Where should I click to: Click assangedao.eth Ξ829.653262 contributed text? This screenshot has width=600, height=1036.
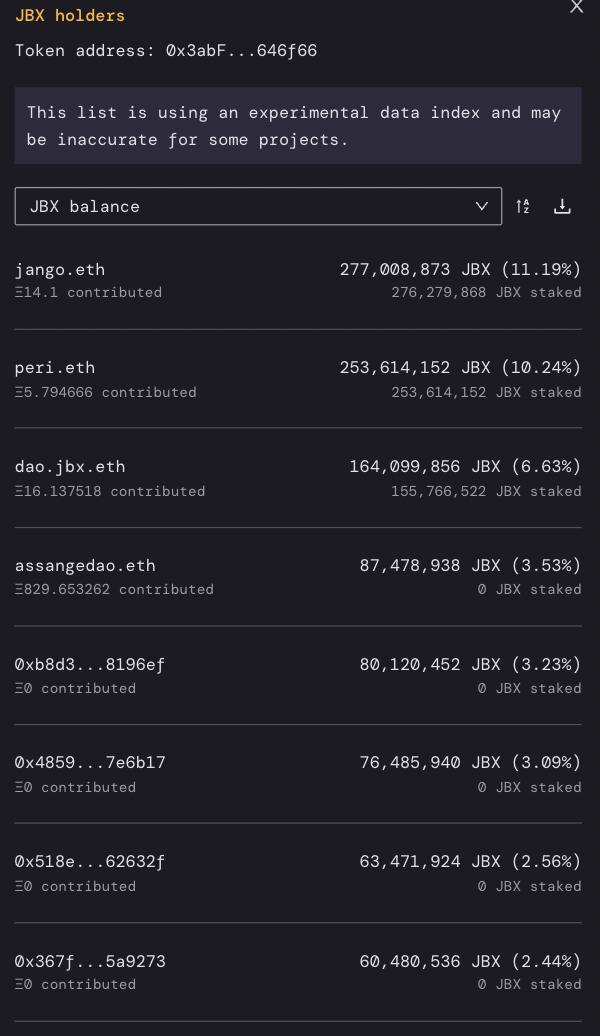coord(114,589)
